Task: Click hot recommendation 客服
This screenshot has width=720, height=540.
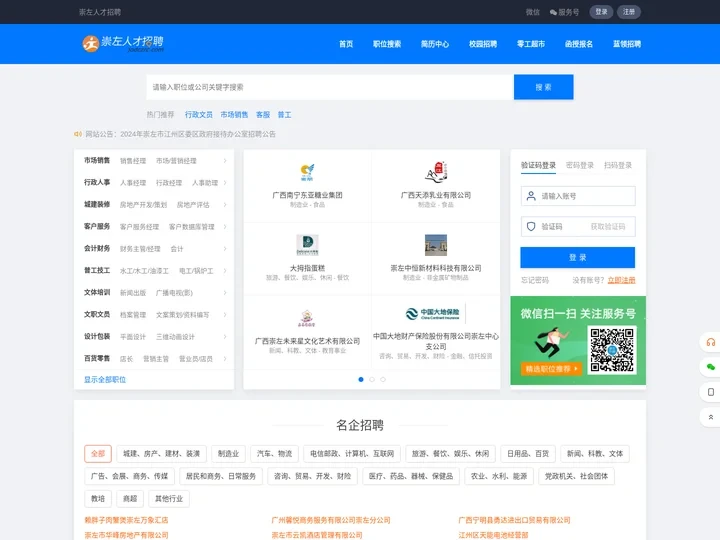Action: (x=263, y=115)
